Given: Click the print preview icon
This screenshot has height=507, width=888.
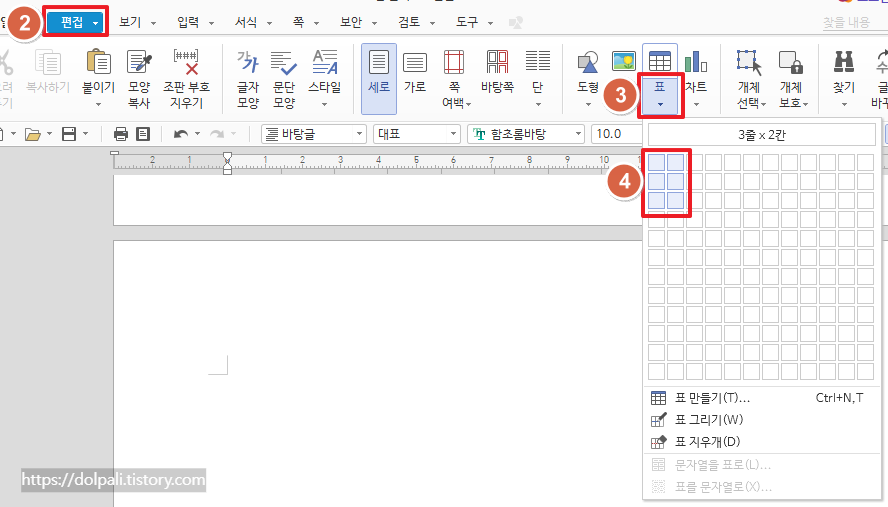Looking at the screenshot, I should click(143, 134).
